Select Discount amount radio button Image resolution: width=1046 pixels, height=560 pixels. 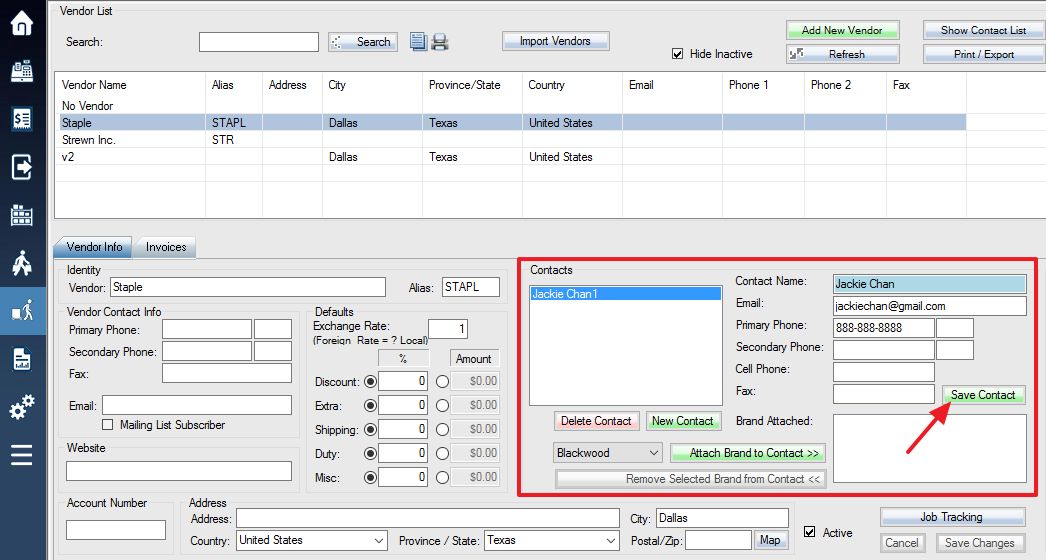click(x=442, y=382)
